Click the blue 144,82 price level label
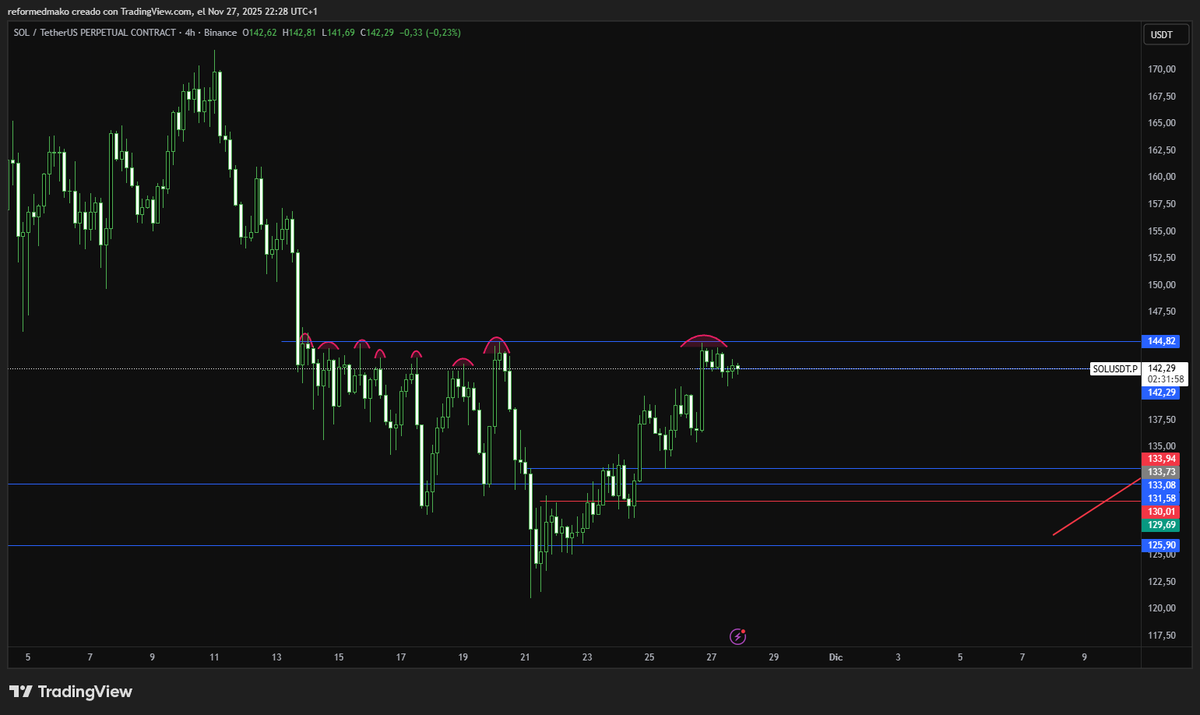Screen dimensions: 1200x715 pyautogui.click(x=1160, y=341)
